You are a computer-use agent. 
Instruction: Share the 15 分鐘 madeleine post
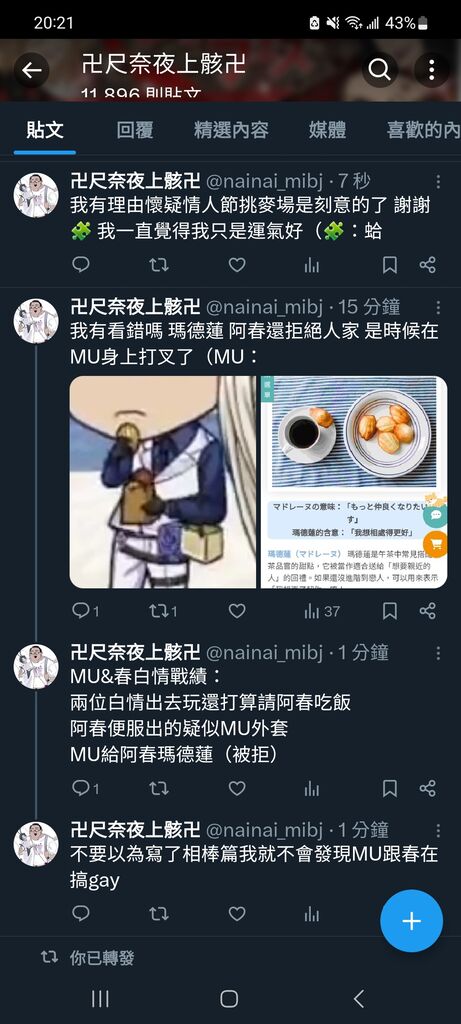(x=428, y=611)
